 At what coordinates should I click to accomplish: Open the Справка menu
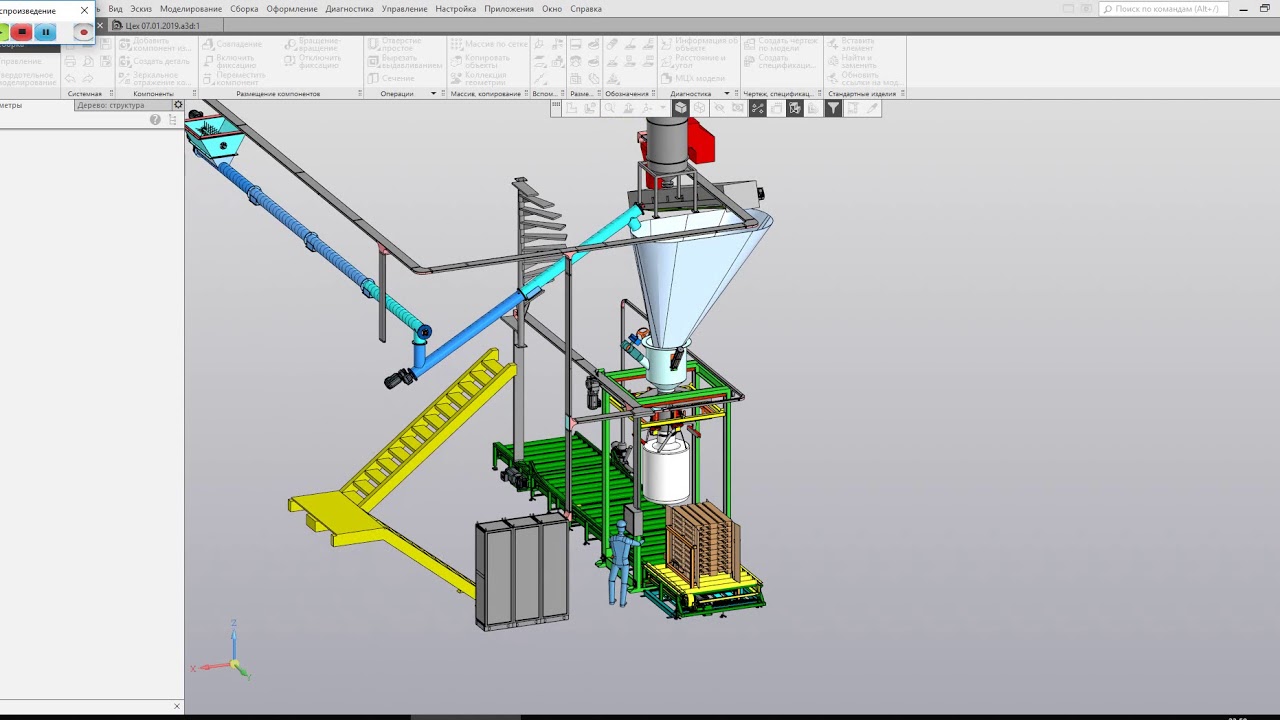point(586,9)
